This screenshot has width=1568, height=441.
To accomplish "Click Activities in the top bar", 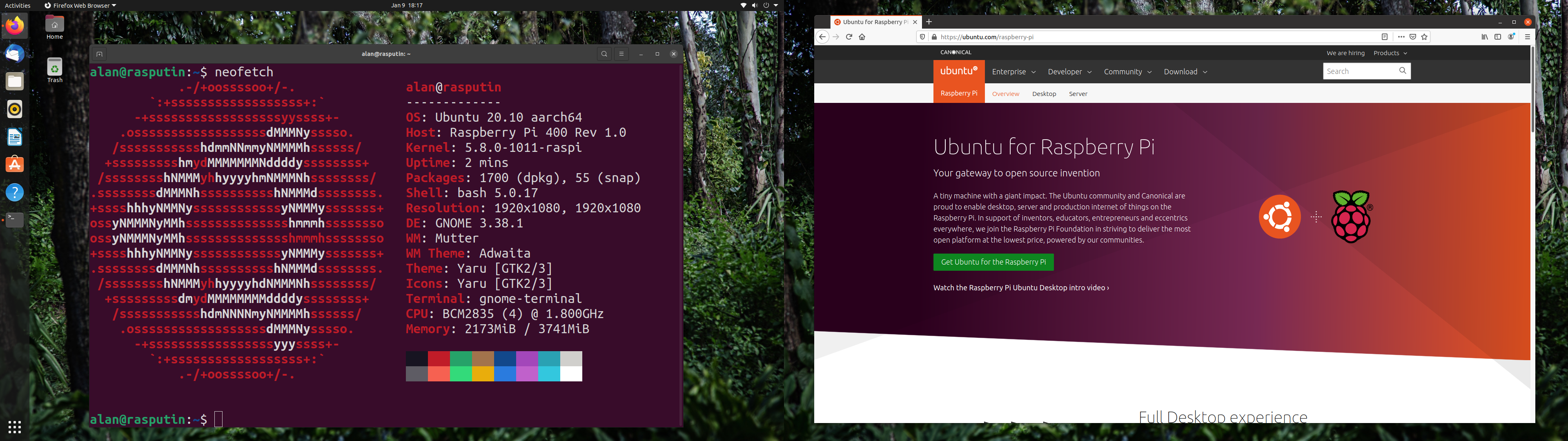I will (x=18, y=5).
